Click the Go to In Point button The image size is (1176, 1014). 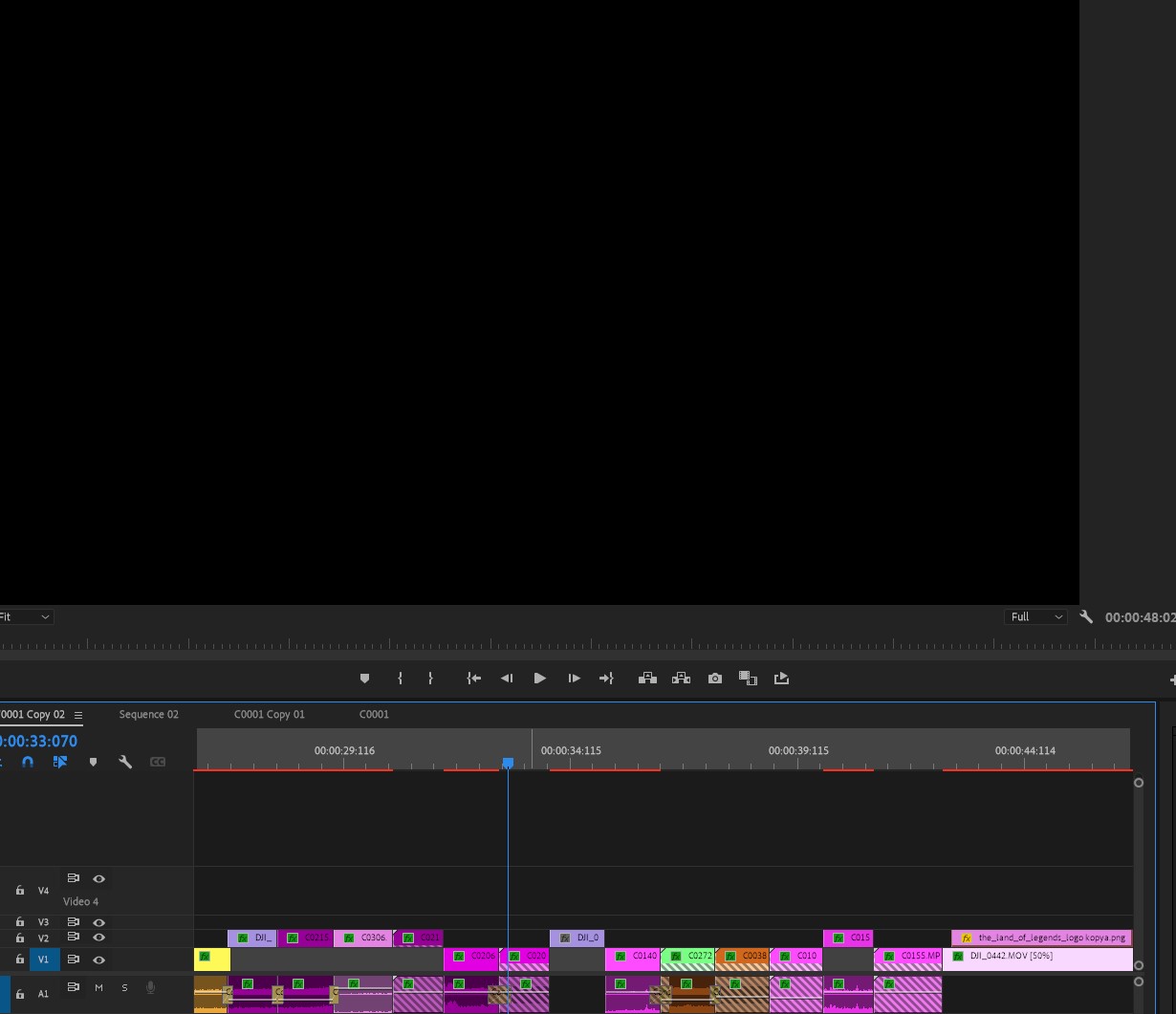473,678
